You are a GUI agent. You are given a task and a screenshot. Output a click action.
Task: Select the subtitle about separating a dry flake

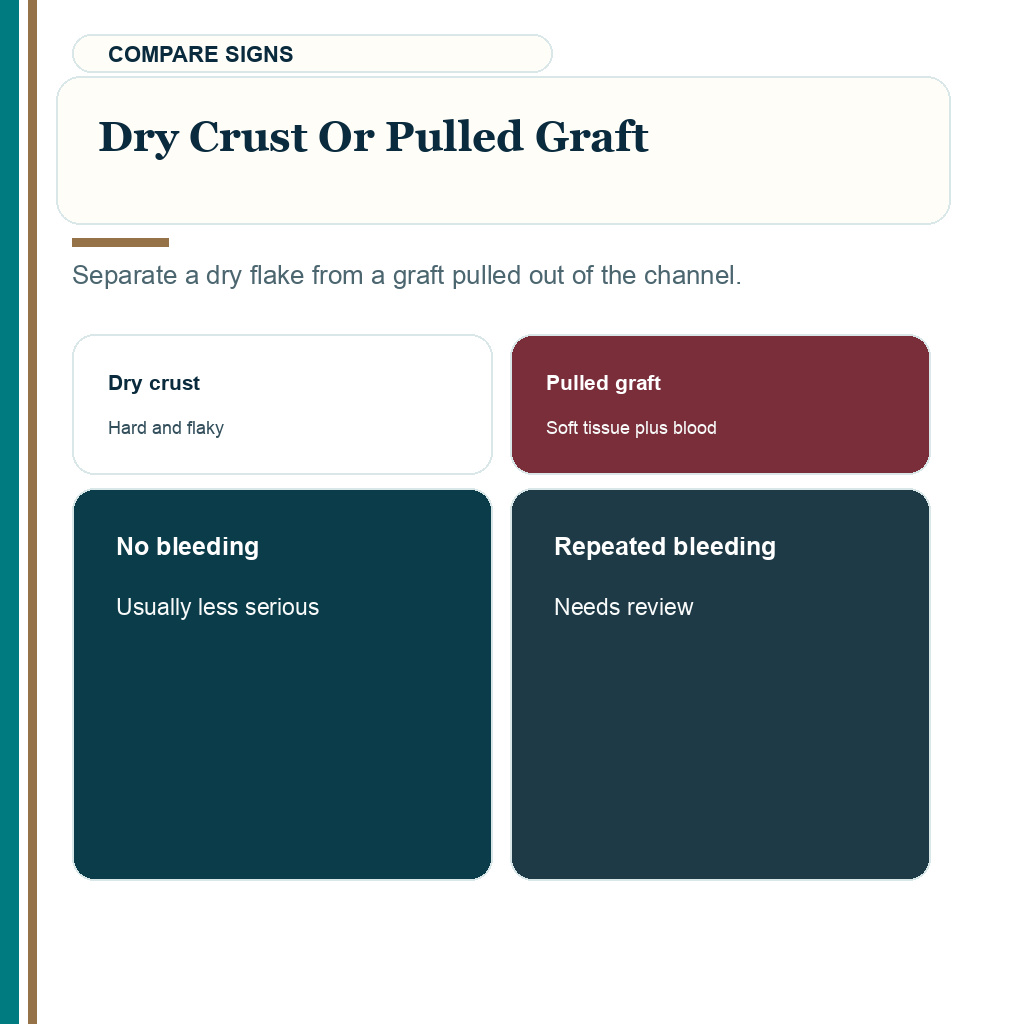(x=407, y=275)
